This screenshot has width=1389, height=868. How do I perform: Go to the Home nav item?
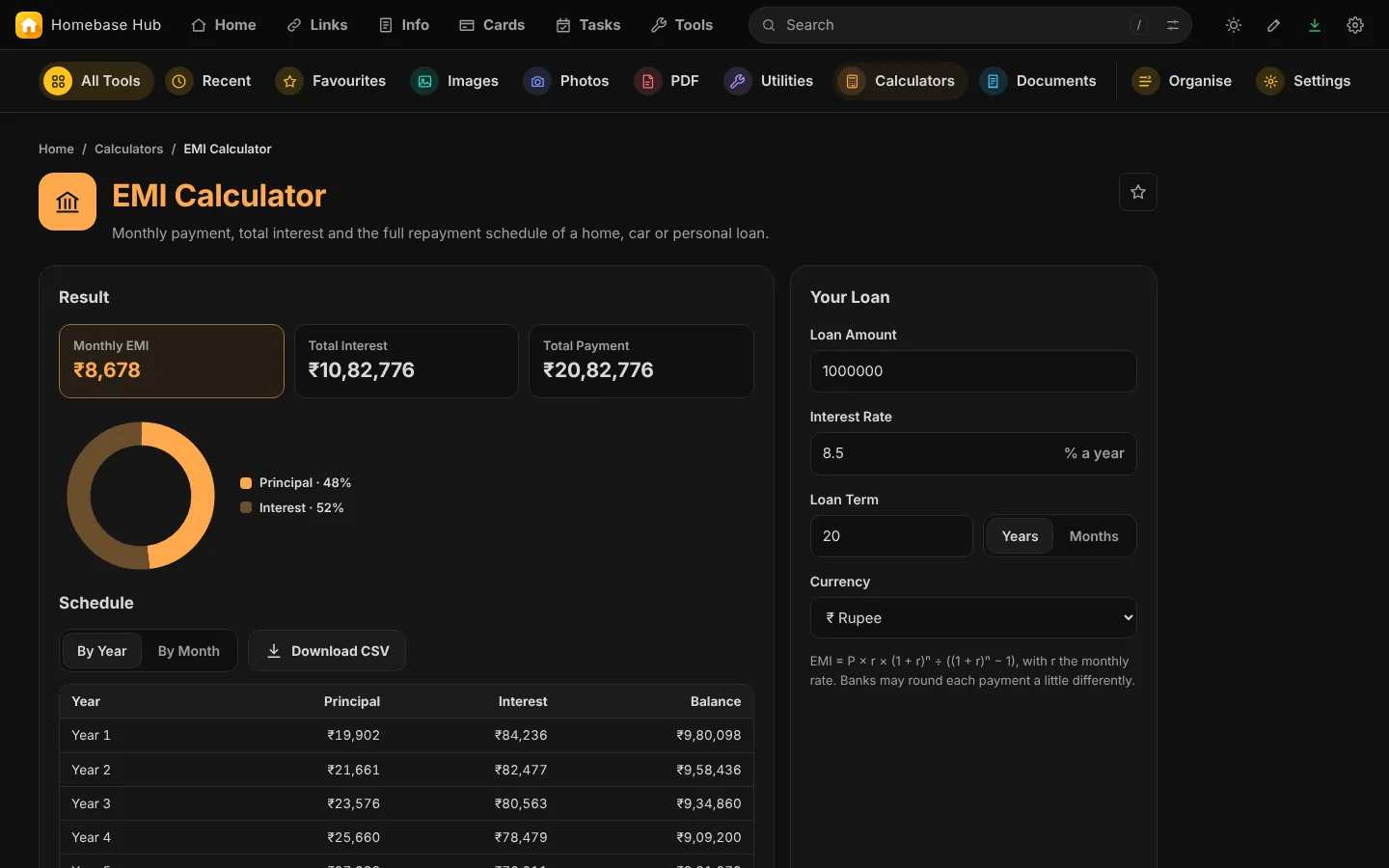point(224,25)
